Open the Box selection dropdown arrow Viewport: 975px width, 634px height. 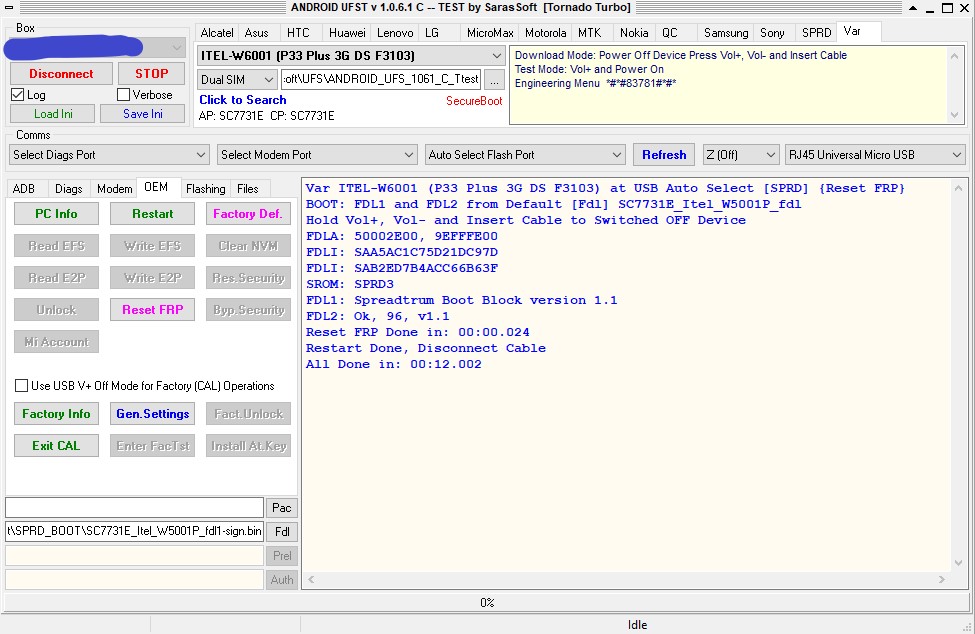tap(177, 48)
